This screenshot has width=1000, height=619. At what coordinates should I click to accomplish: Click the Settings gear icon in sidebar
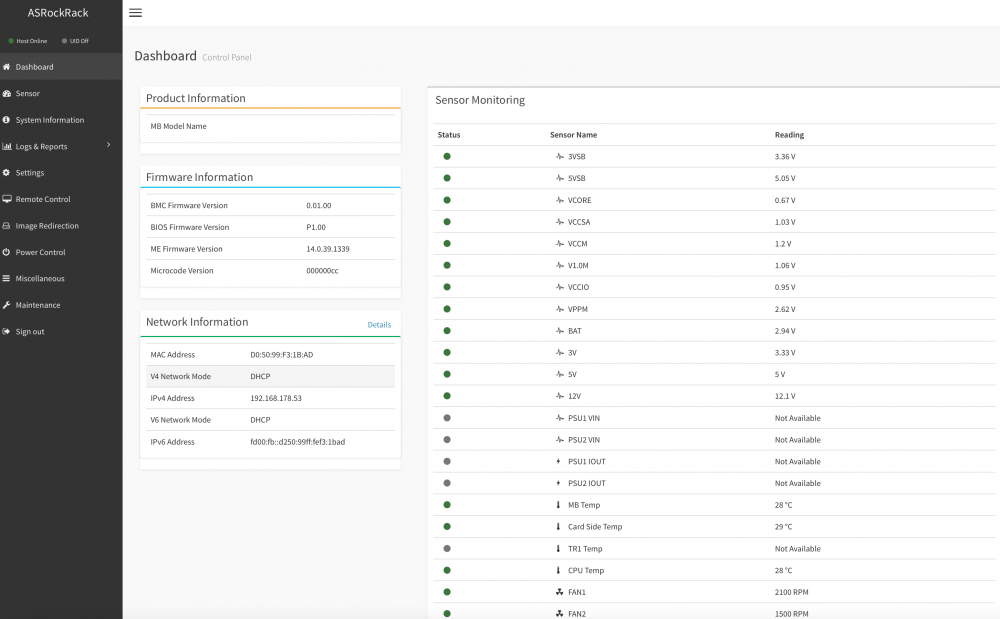coord(6,173)
